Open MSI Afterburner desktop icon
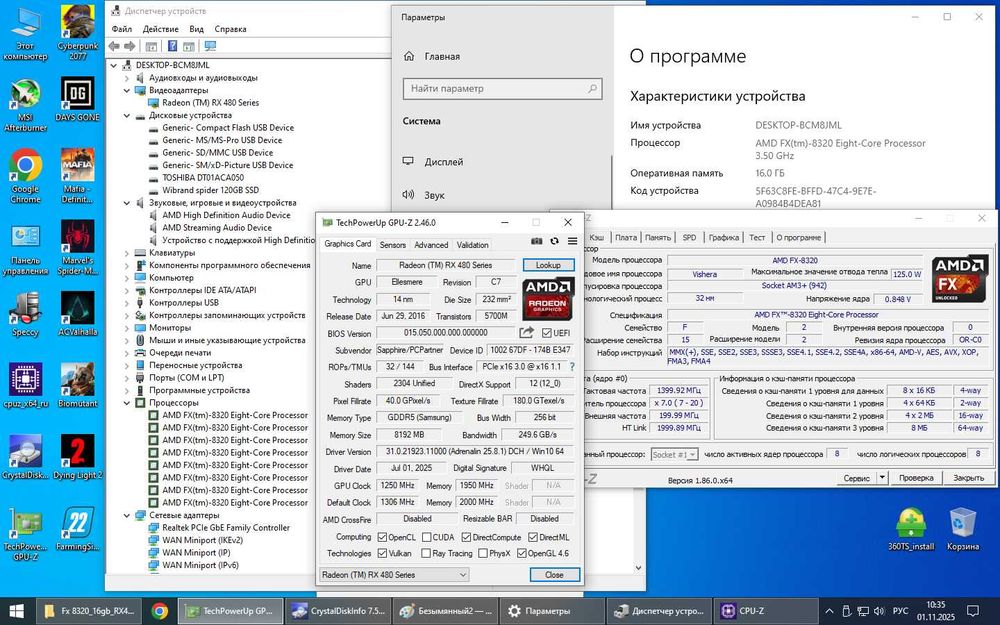This screenshot has width=1000, height=625. pyautogui.click(x=26, y=105)
